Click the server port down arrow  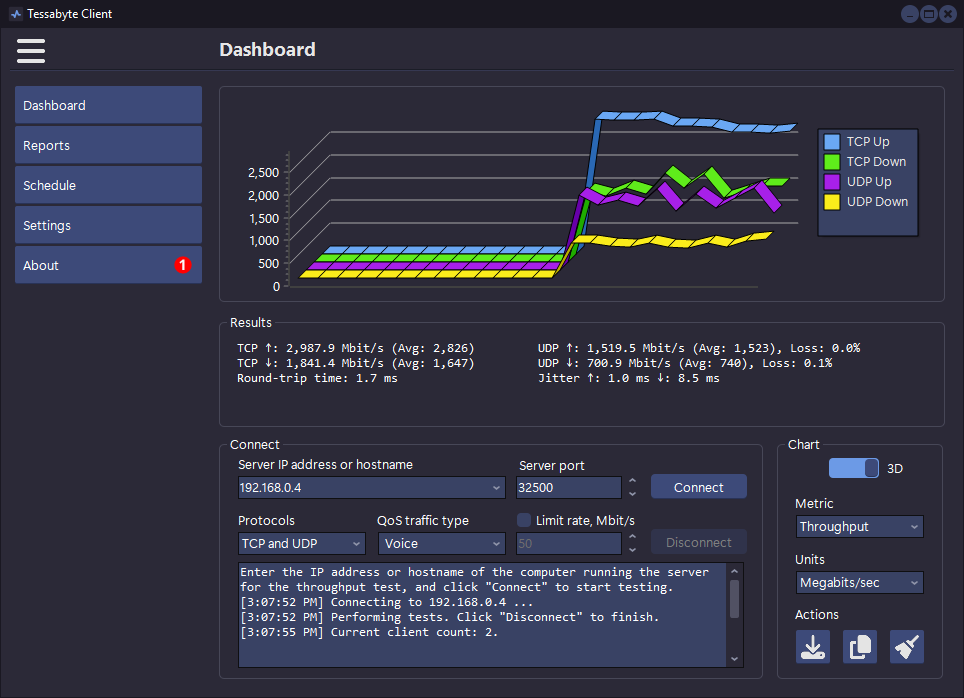coord(632,493)
